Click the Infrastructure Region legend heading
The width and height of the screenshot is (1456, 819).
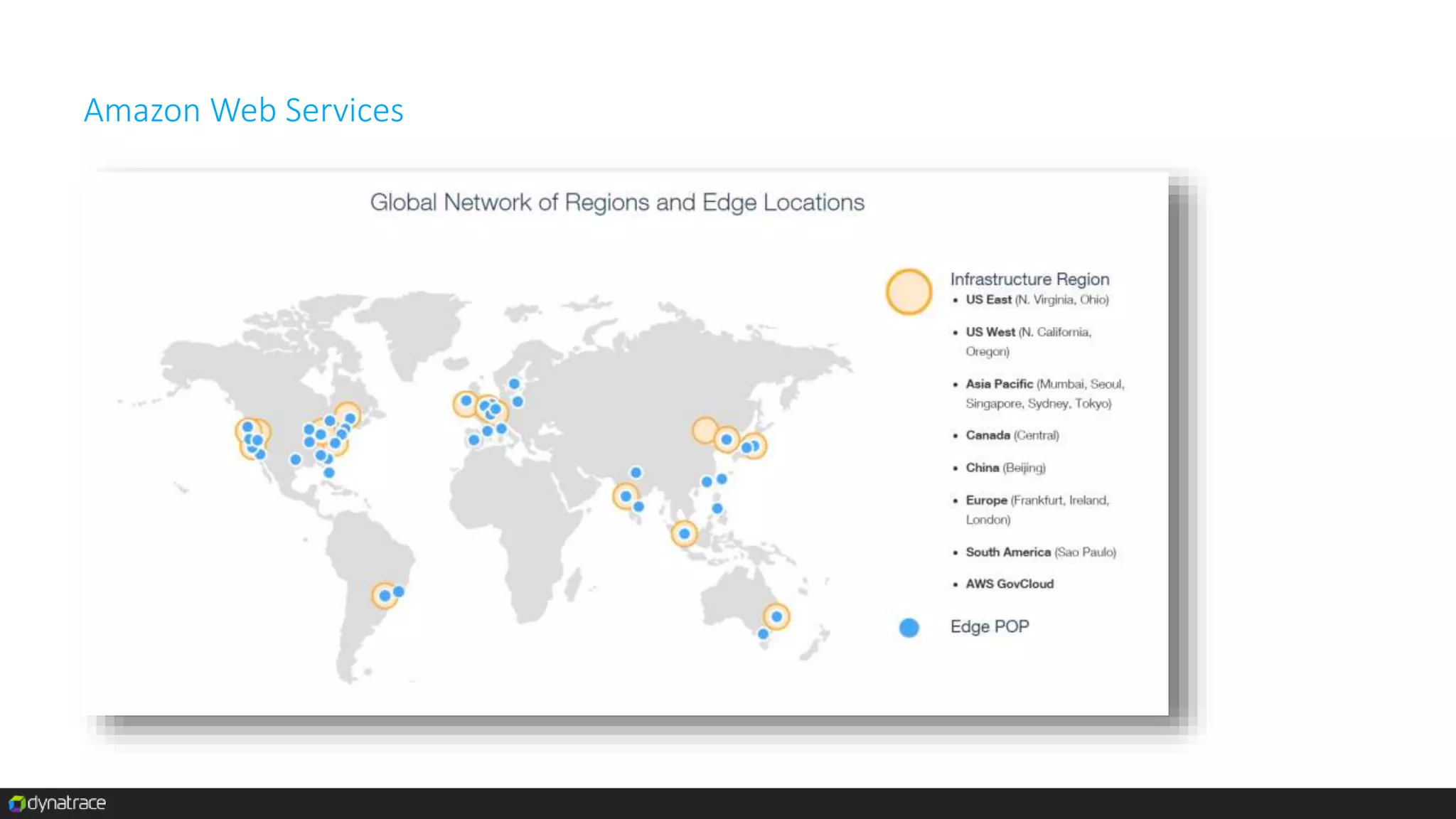click(1029, 279)
